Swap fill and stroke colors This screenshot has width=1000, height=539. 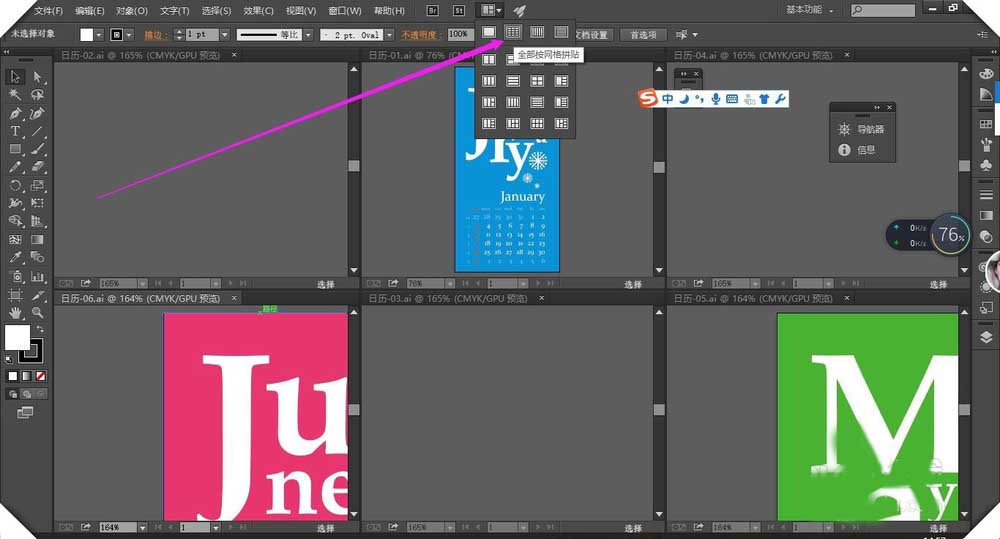coord(40,329)
